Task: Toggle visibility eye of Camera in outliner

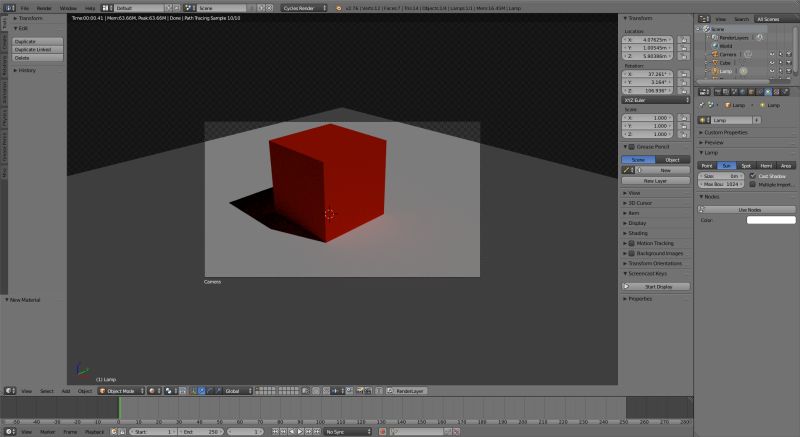Action: point(772,55)
